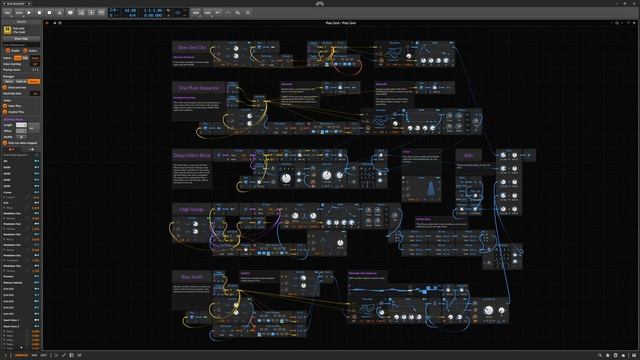Start playback with the transport Play button

pos(29,13)
